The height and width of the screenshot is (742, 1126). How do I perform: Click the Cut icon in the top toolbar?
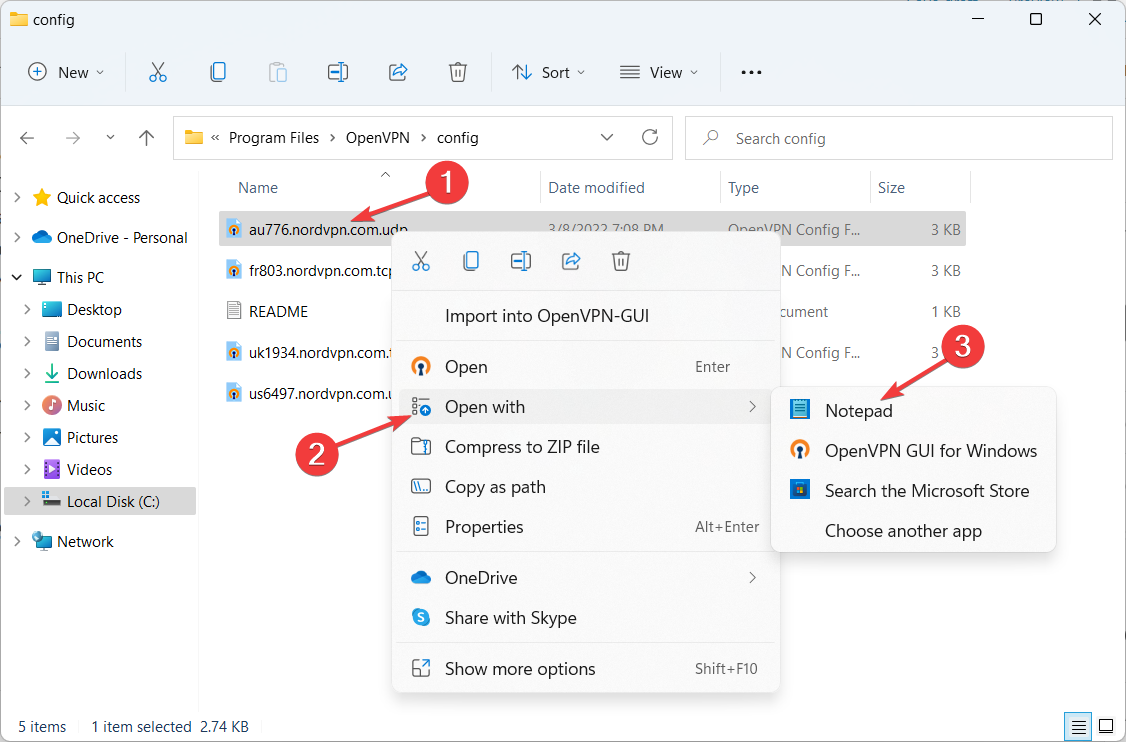(158, 72)
